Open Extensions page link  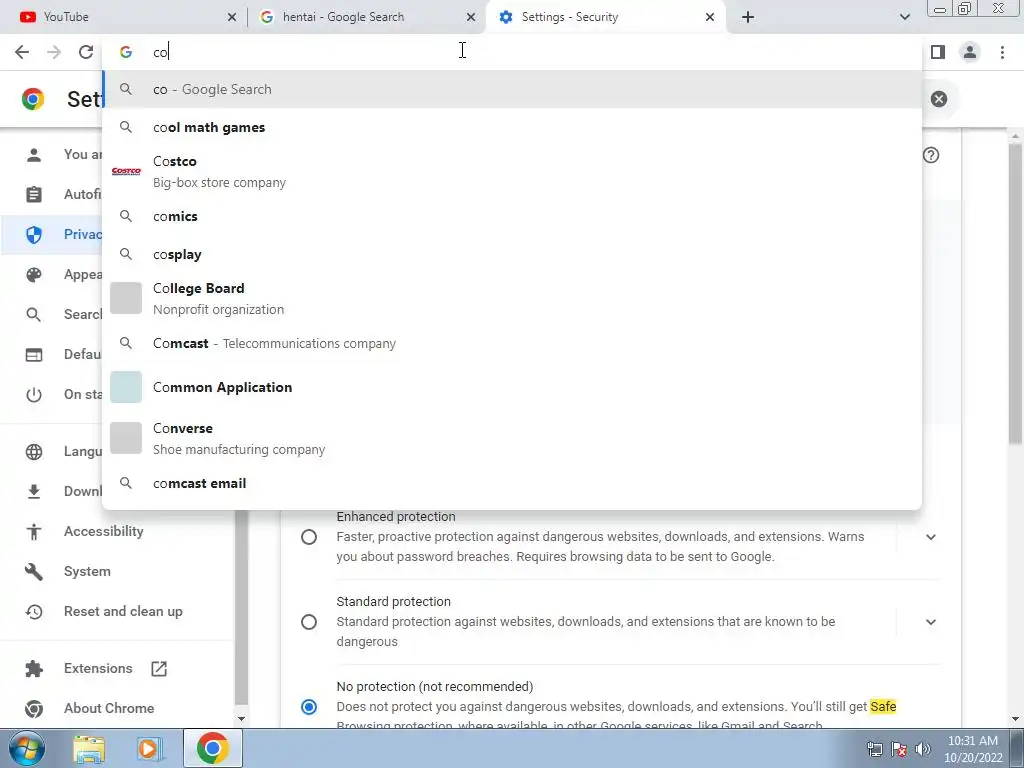pos(98,668)
